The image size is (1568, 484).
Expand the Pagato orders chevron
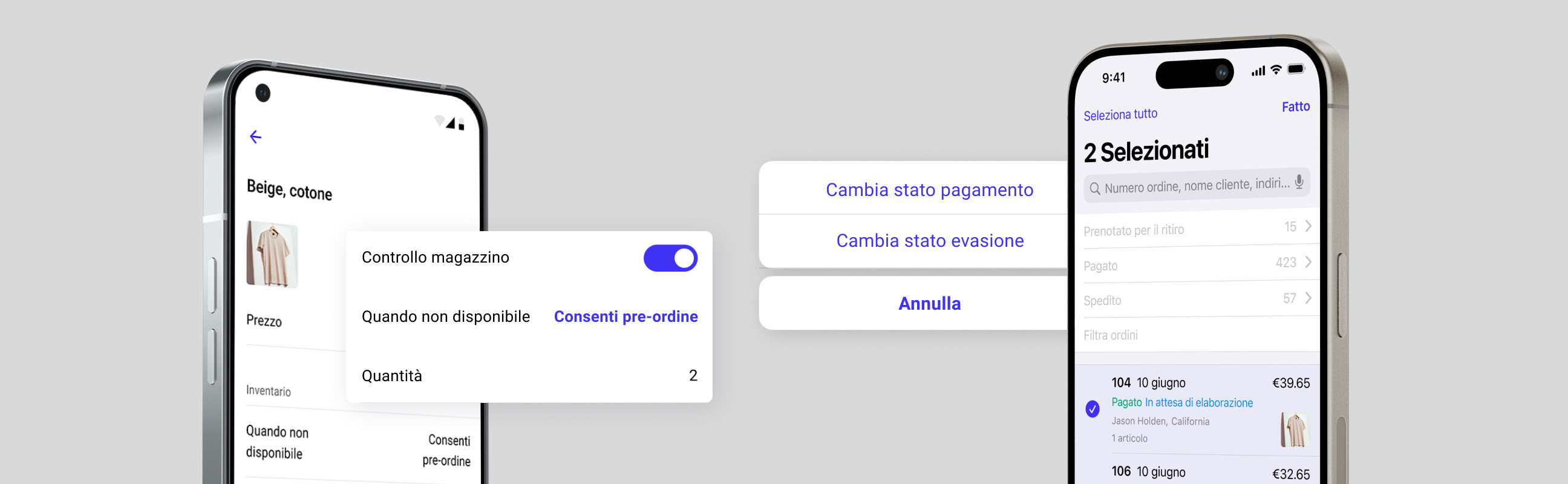pos(1308,262)
